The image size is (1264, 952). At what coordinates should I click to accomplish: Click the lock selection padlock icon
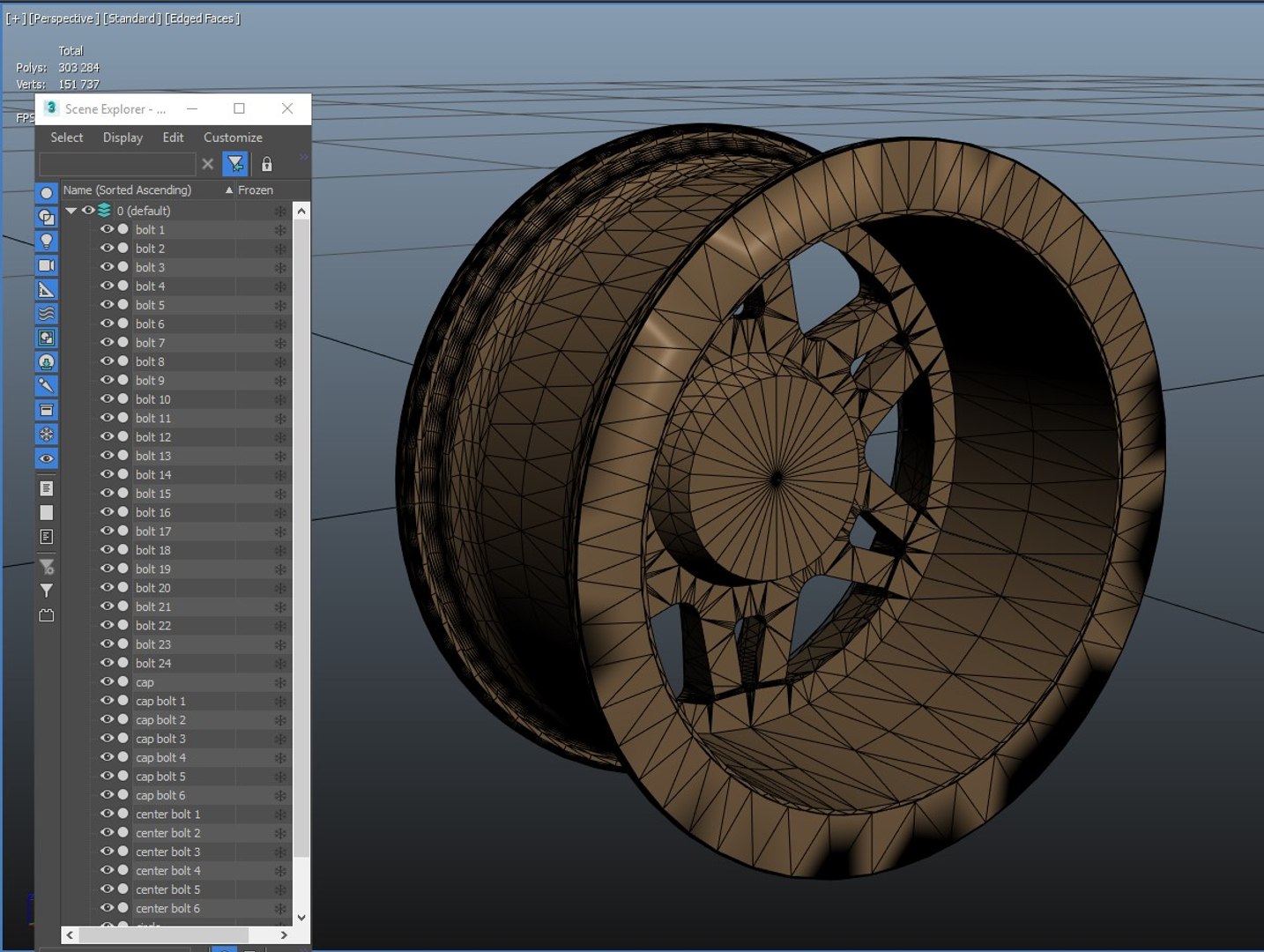pyautogui.click(x=266, y=164)
